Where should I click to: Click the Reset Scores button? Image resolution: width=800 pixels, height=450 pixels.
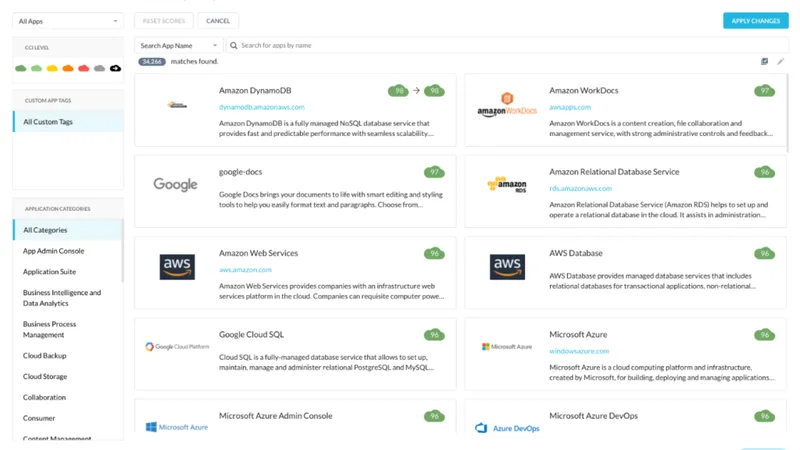tap(164, 21)
